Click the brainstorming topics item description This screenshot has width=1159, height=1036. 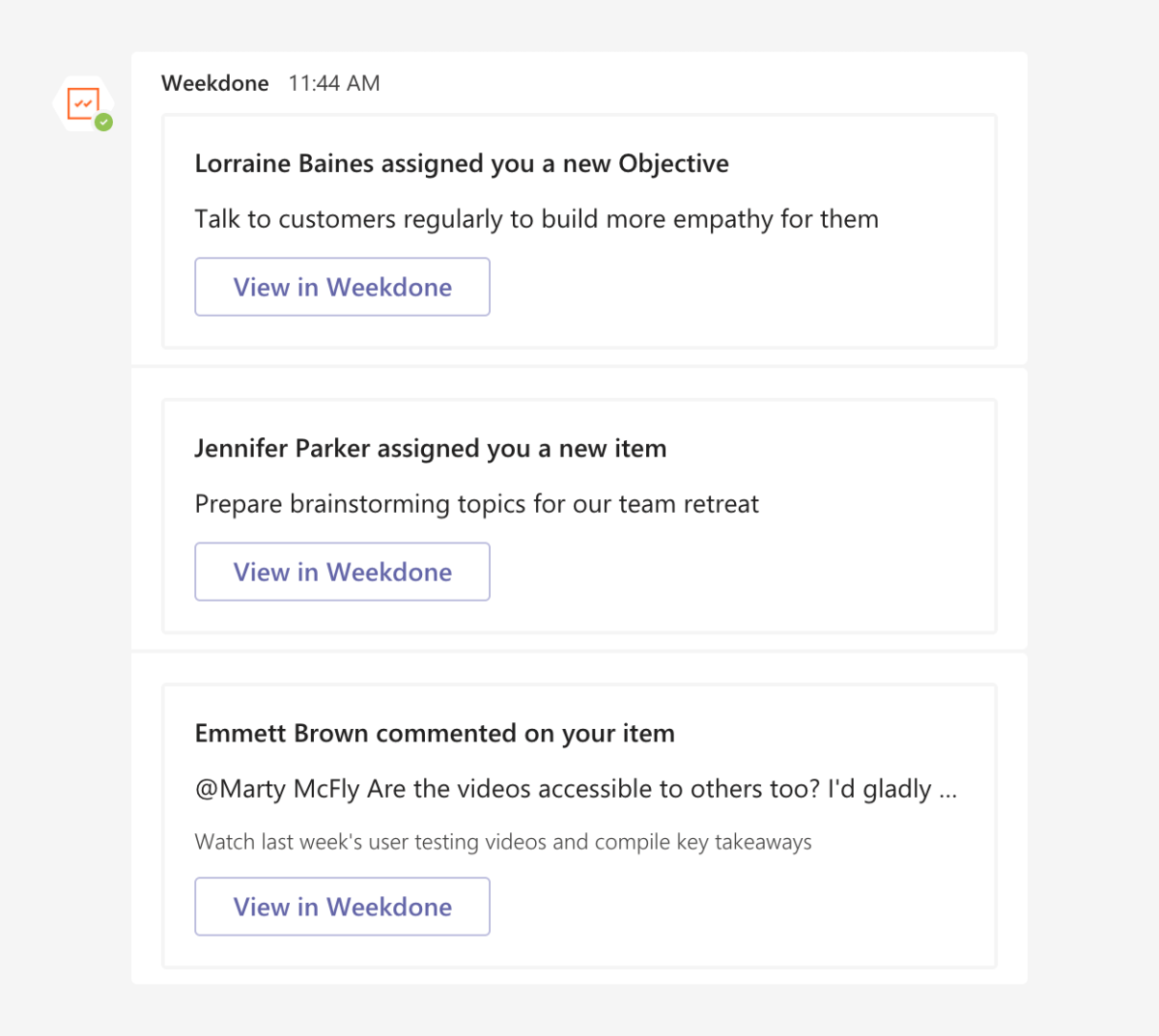tap(476, 503)
